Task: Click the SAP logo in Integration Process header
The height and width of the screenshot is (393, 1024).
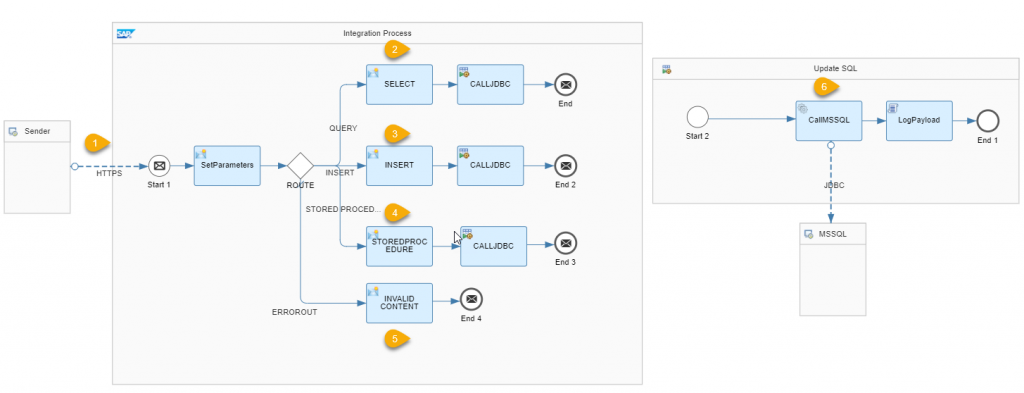Action: [125, 33]
